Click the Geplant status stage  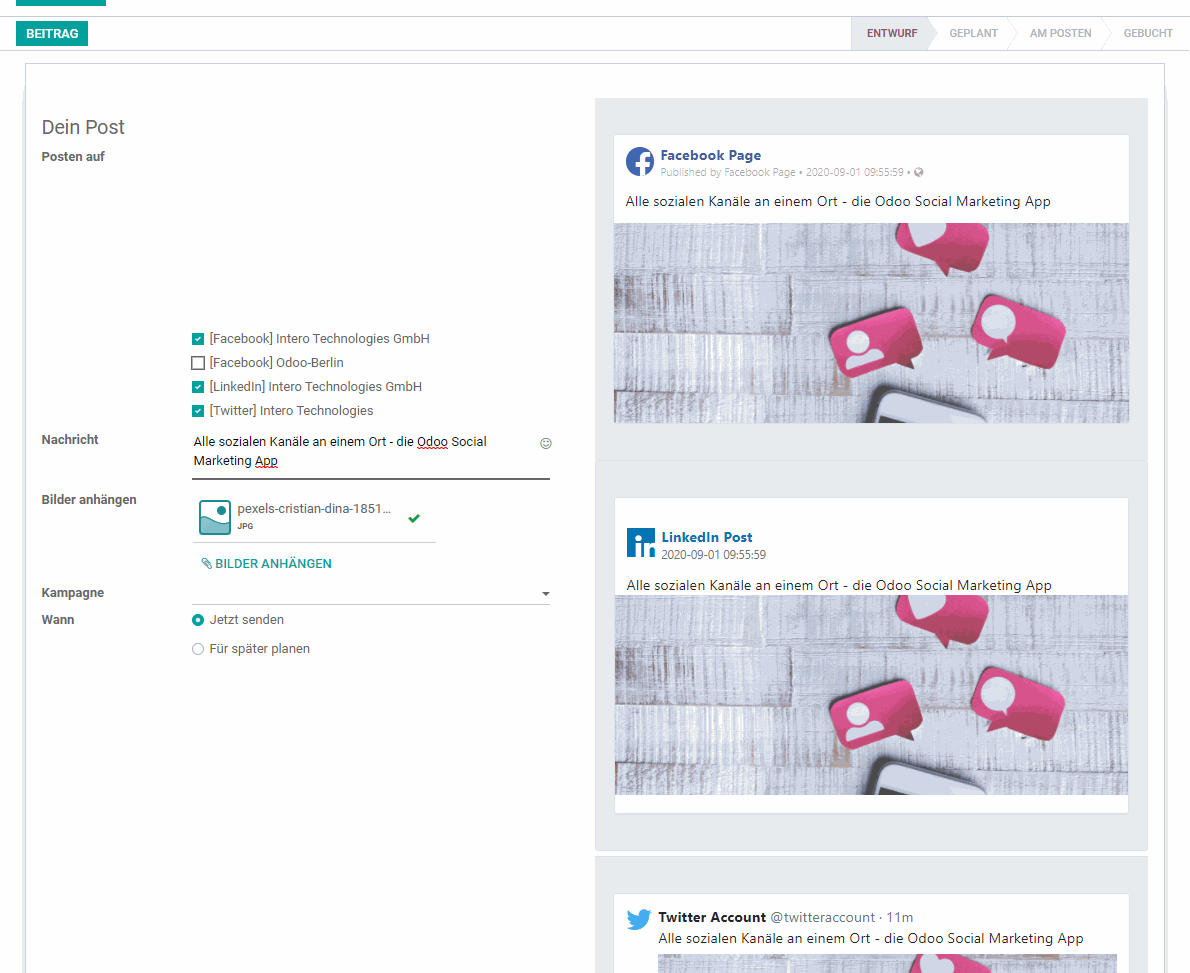tap(973, 33)
